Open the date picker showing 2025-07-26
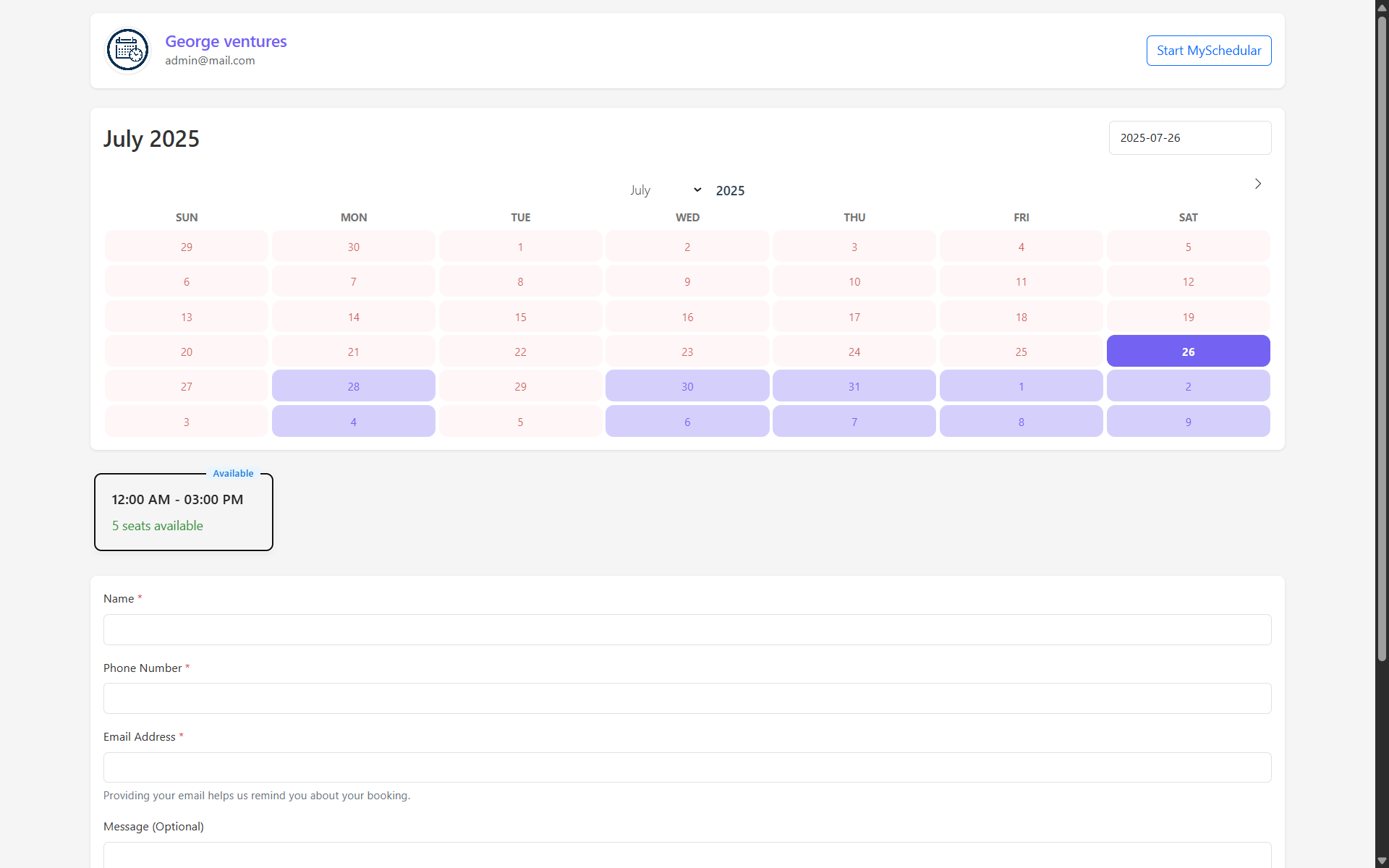This screenshot has width=1389, height=868. (1189, 137)
